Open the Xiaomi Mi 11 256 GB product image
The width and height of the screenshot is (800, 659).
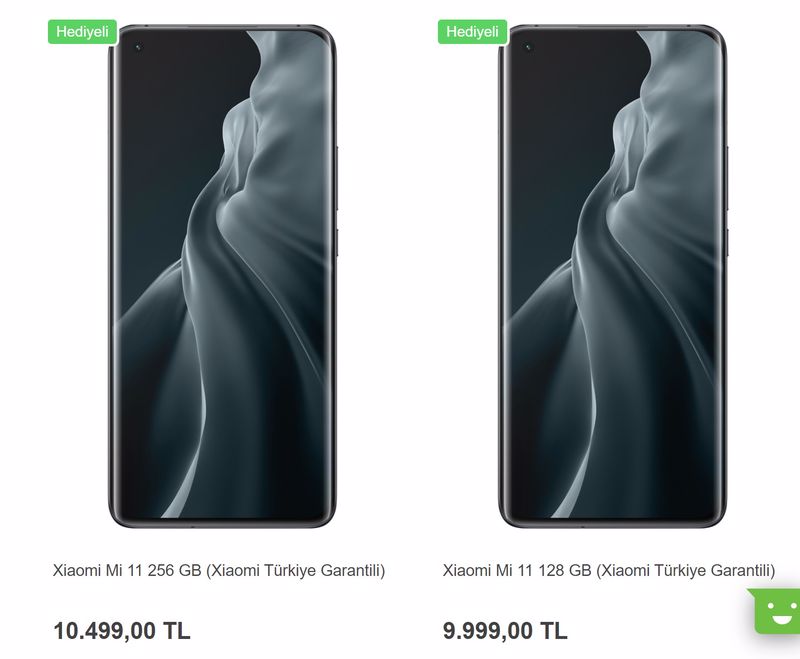[222, 276]
